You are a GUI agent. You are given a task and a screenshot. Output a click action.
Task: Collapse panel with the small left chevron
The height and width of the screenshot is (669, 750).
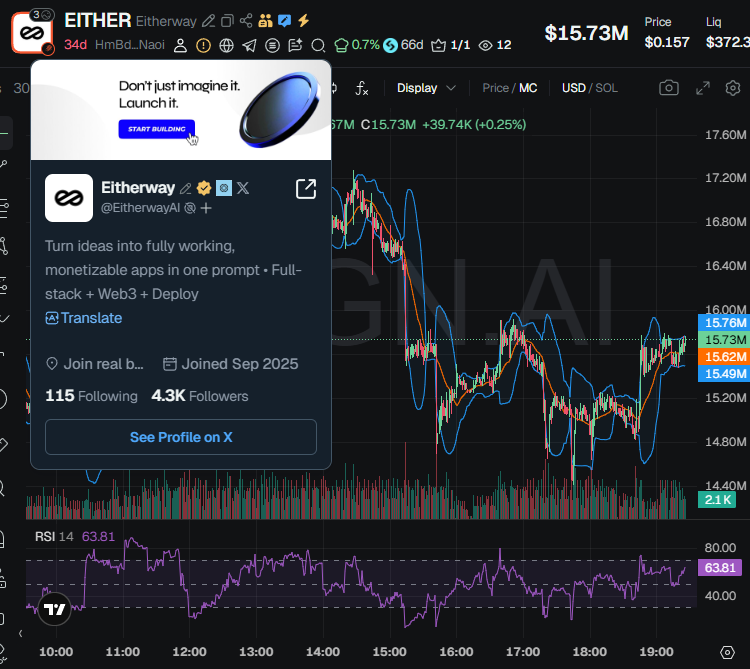point(21,634)
